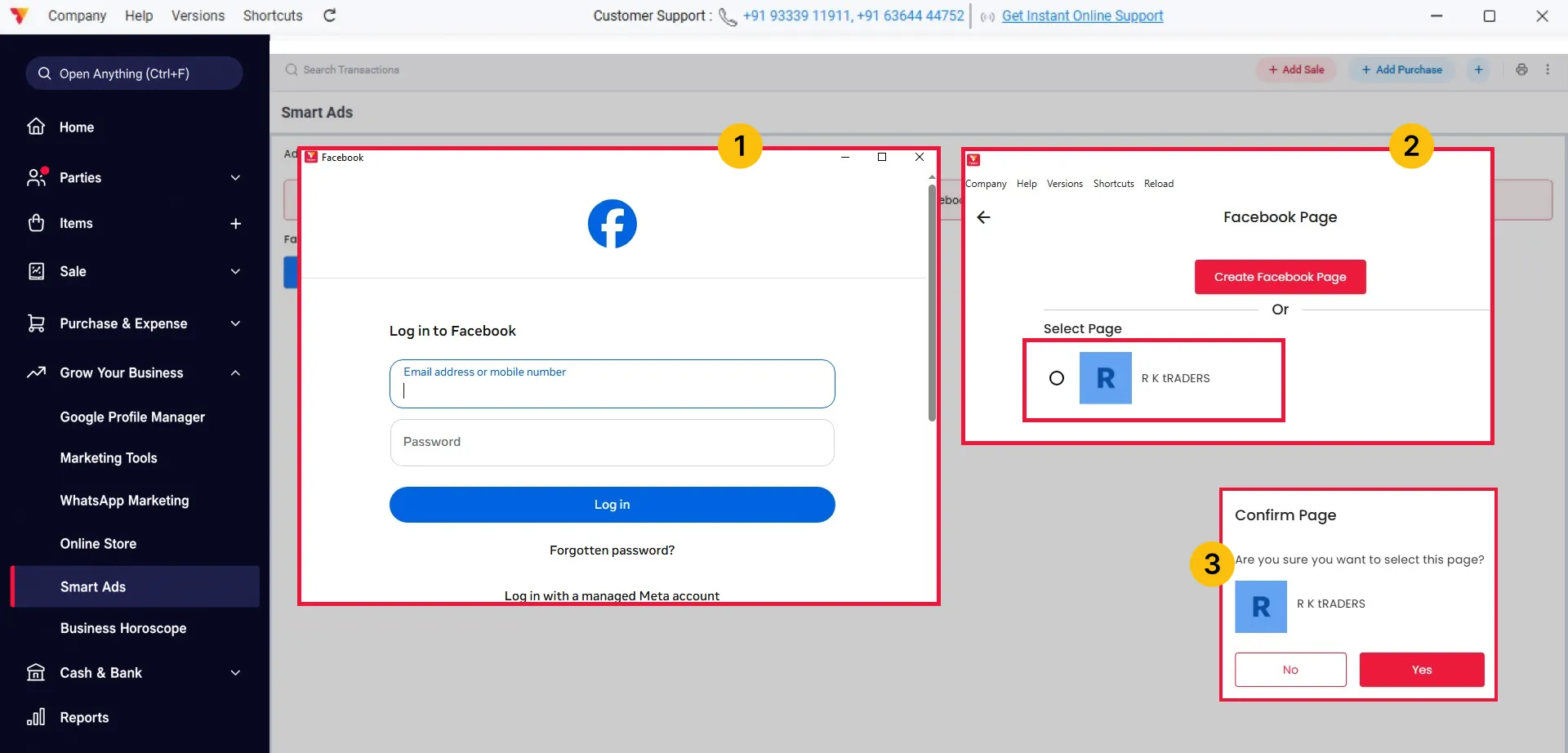Click Create Facebook Page button
The height and width of the screenshot is (753, 1568).
(1280, 277)
